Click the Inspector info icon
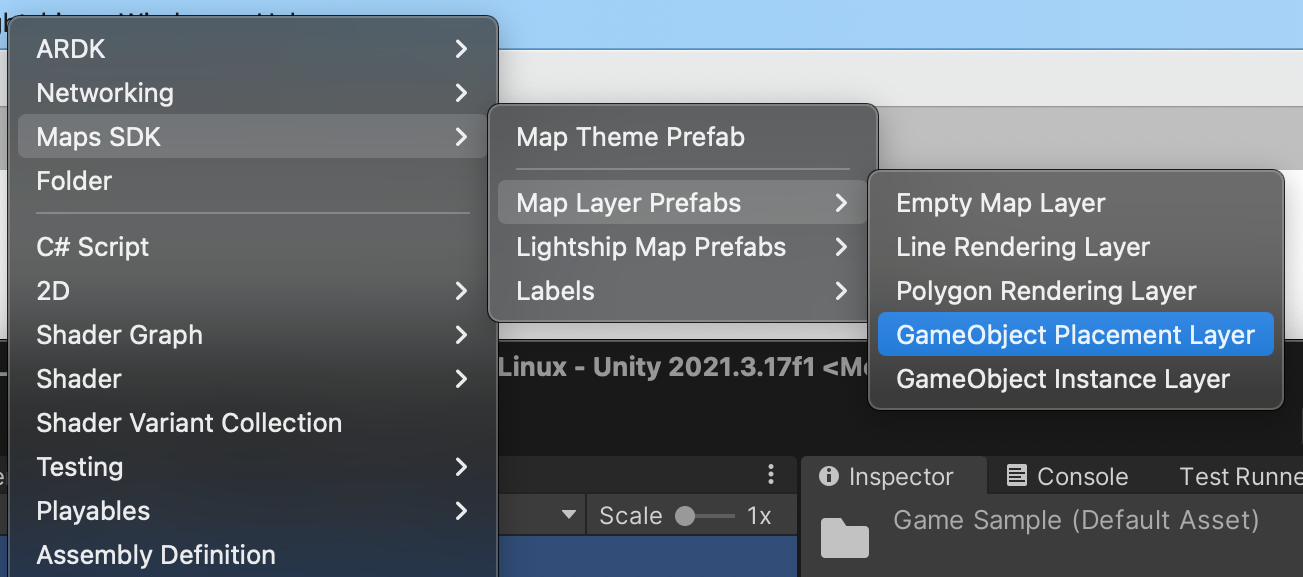The width and height of the screenshot is (1303, 577). point(829,477)
